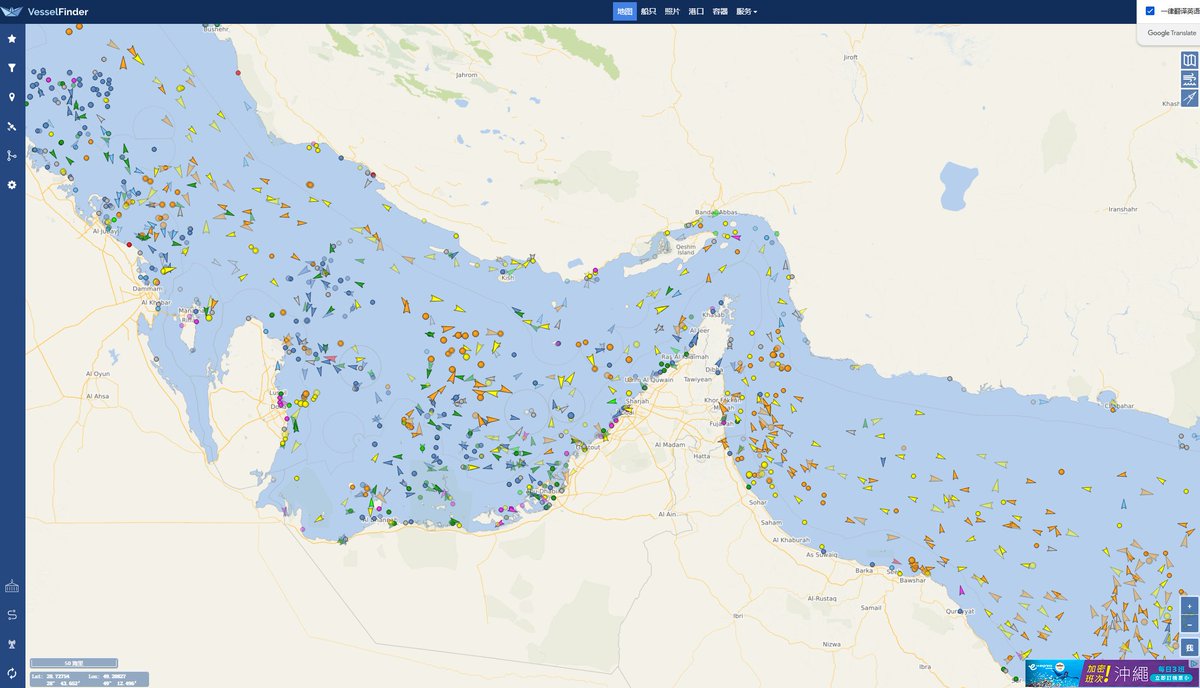This screenshot has height=688, width=1200.
Task: Switch map type using folded map icon
Action: [1189, 60]
